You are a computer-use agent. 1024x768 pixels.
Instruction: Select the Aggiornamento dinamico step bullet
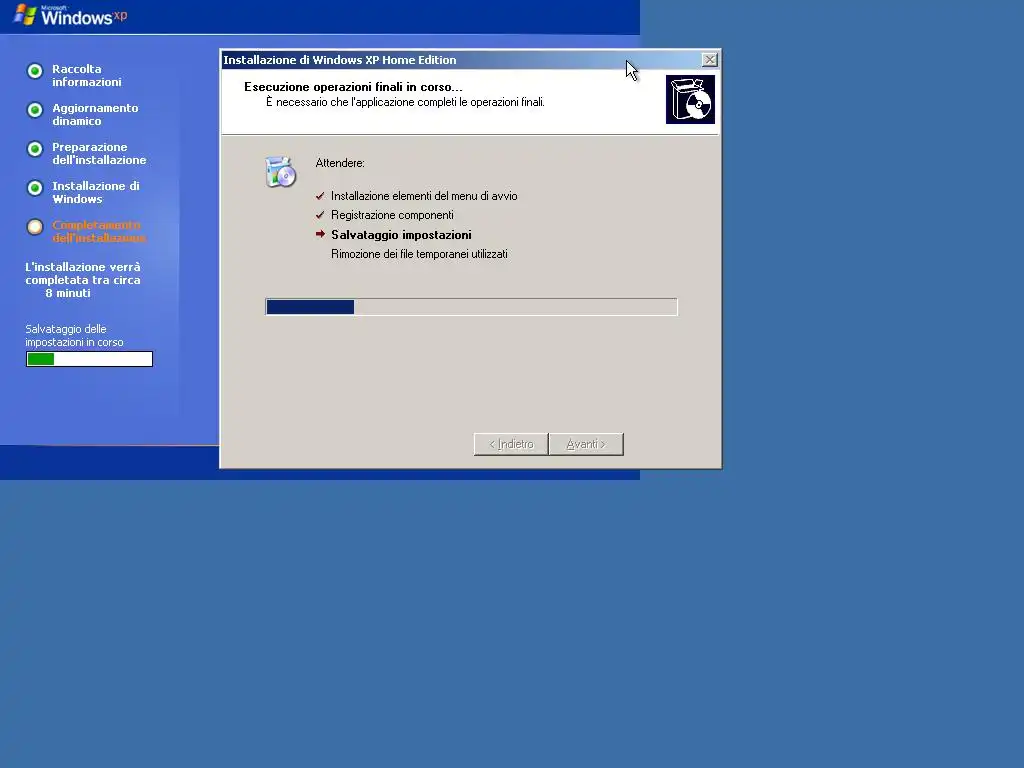click(35, 110)
